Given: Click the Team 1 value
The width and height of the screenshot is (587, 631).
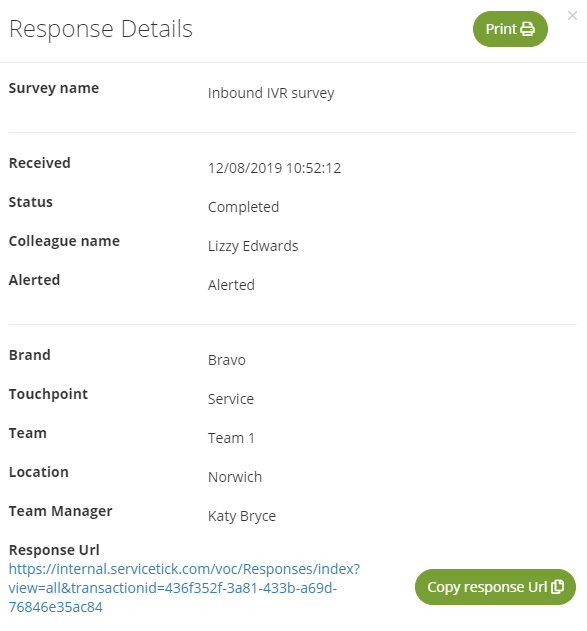Looking at the screenshot, I should pyautogui.click(x=231, y=438).
